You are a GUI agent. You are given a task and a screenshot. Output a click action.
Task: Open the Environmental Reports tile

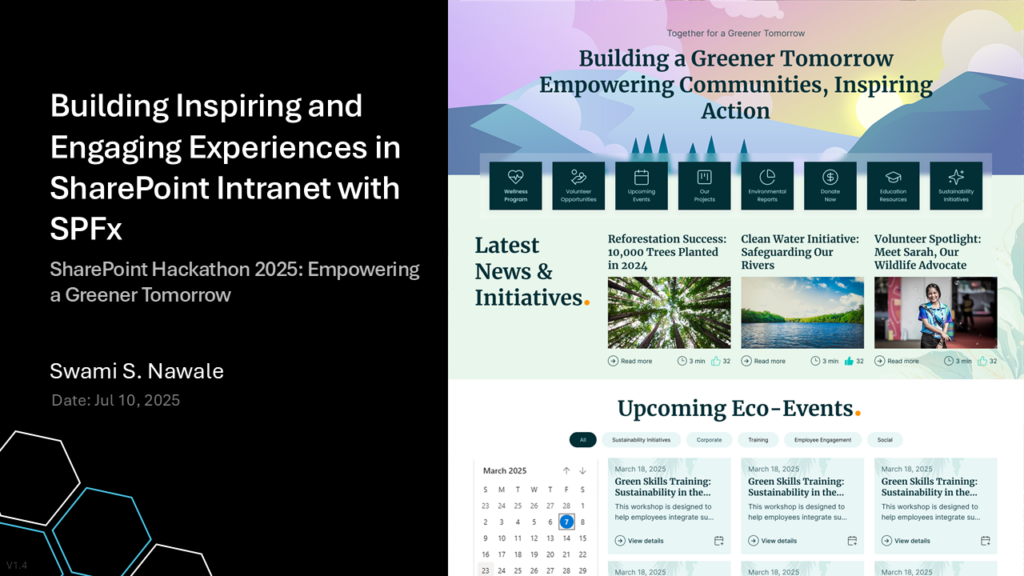[x=767, y=186]
